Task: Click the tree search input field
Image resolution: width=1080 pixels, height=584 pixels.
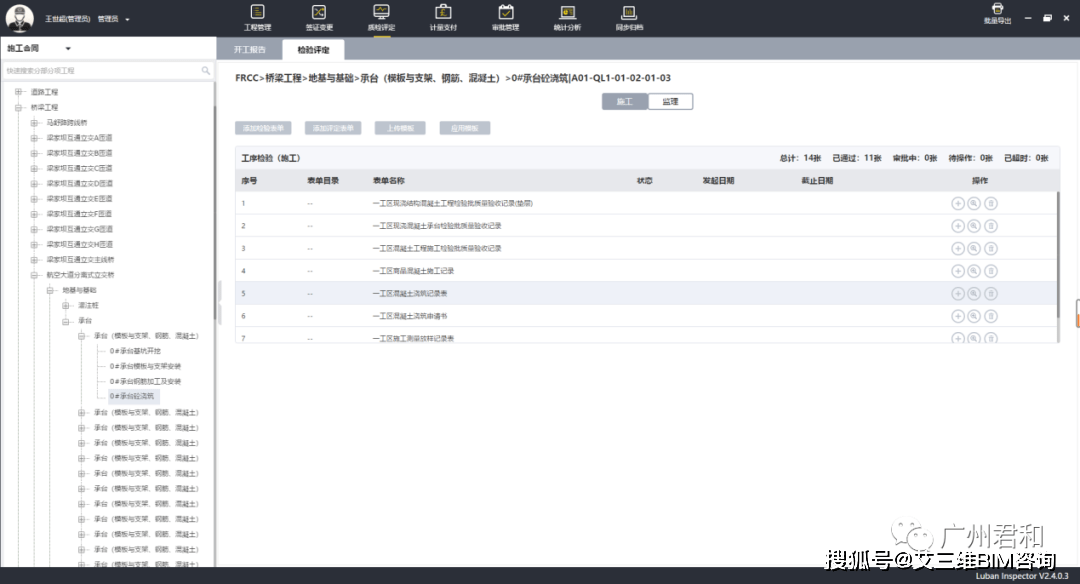Action: 103,70
